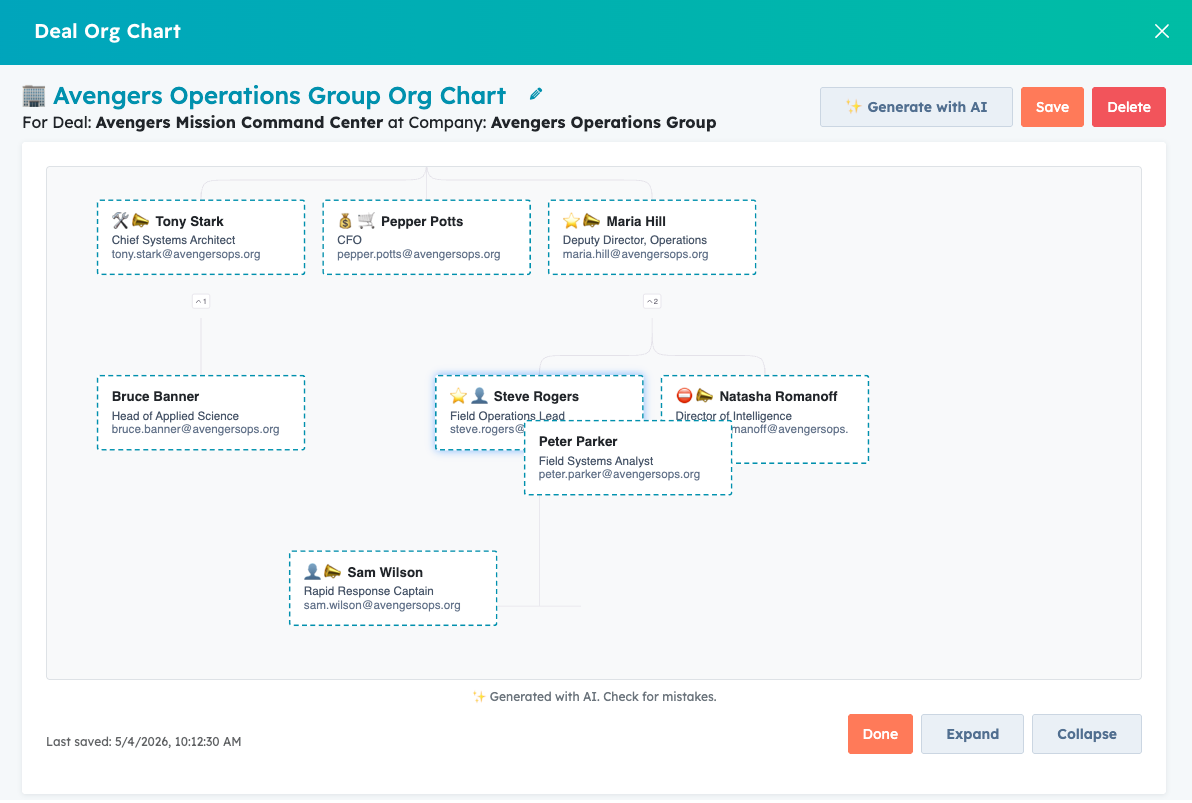The image size is (1192, 803).
Task: Click the Collapse button
Action: pyautogui.click(x=1087, y=734)
